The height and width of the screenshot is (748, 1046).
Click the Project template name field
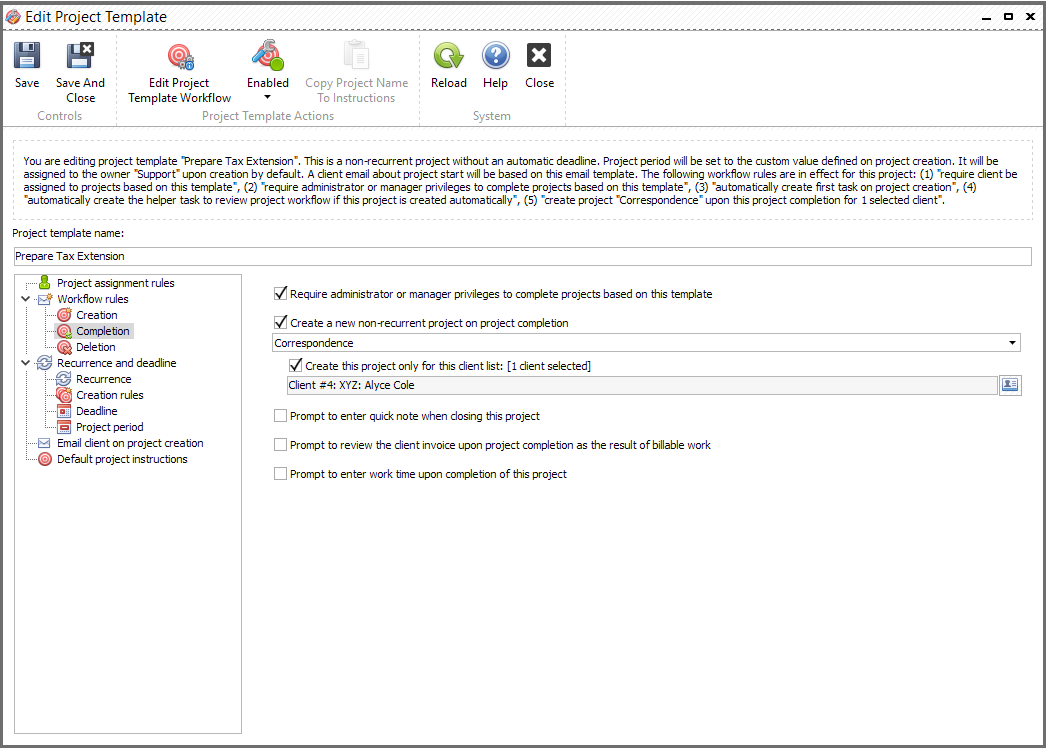(x=522, y=256)
